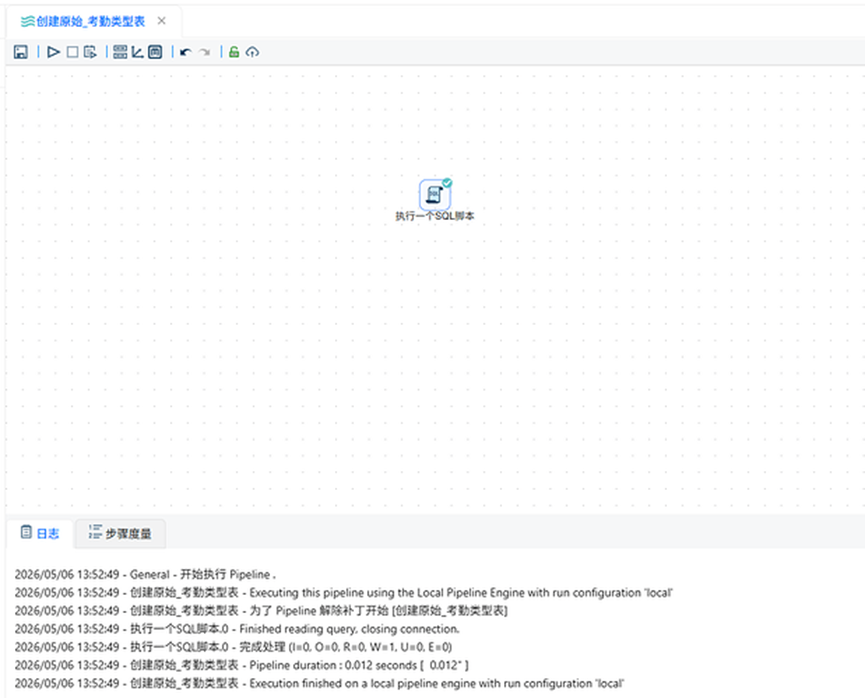
Task: Click the green unlock padlock icon
Action: (x=234, y=52)
